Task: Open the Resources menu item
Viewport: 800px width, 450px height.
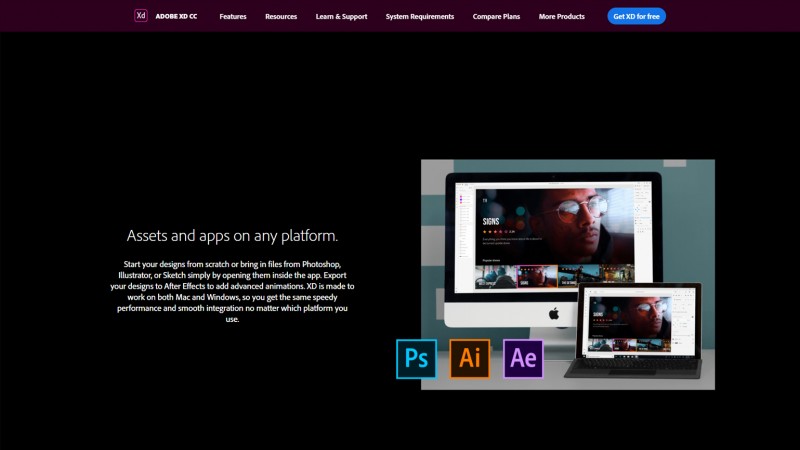Action: pyautogui.click(x=281, y=16)
